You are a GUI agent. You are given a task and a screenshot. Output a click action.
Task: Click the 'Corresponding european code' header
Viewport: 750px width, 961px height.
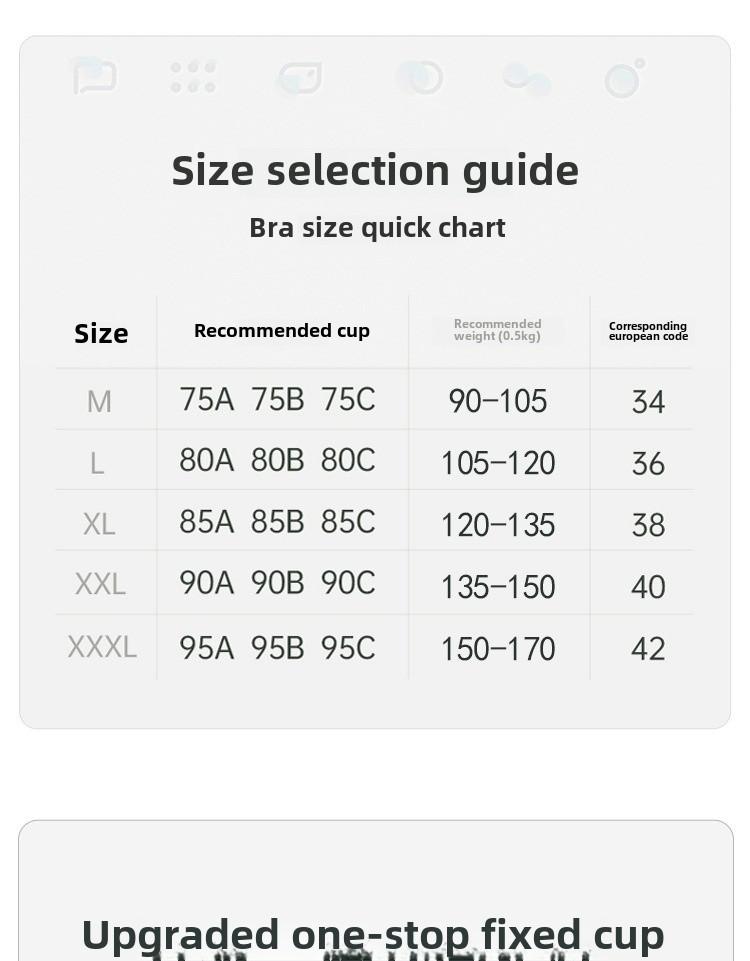point(648,331)
